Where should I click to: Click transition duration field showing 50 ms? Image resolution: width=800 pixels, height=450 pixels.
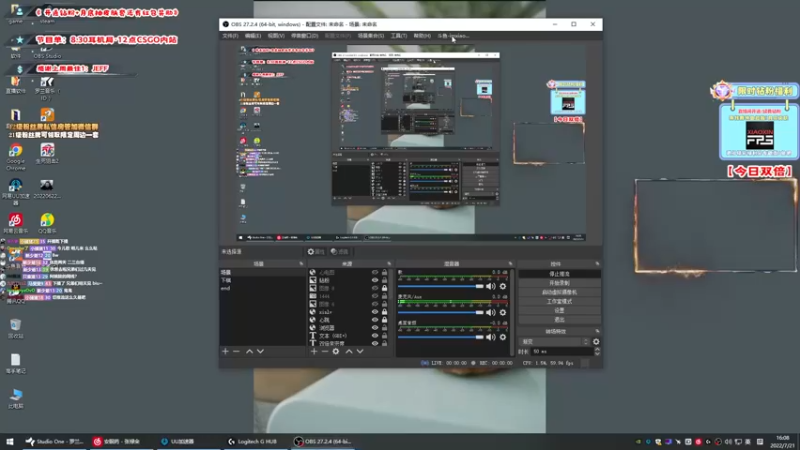[x=562, y=352]
